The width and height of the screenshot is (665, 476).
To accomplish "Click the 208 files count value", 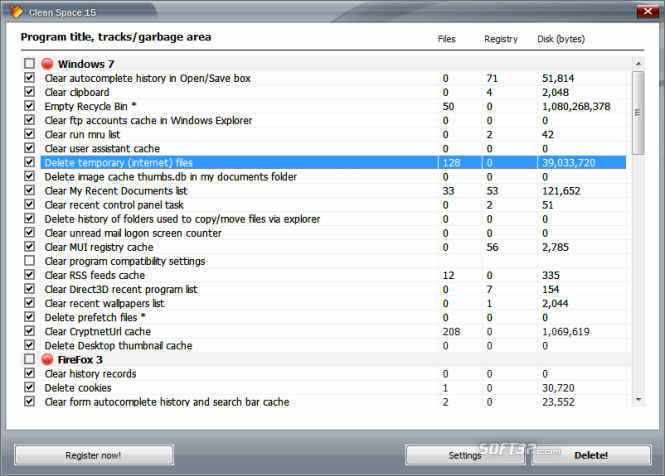I will click(x=451, y=332).
